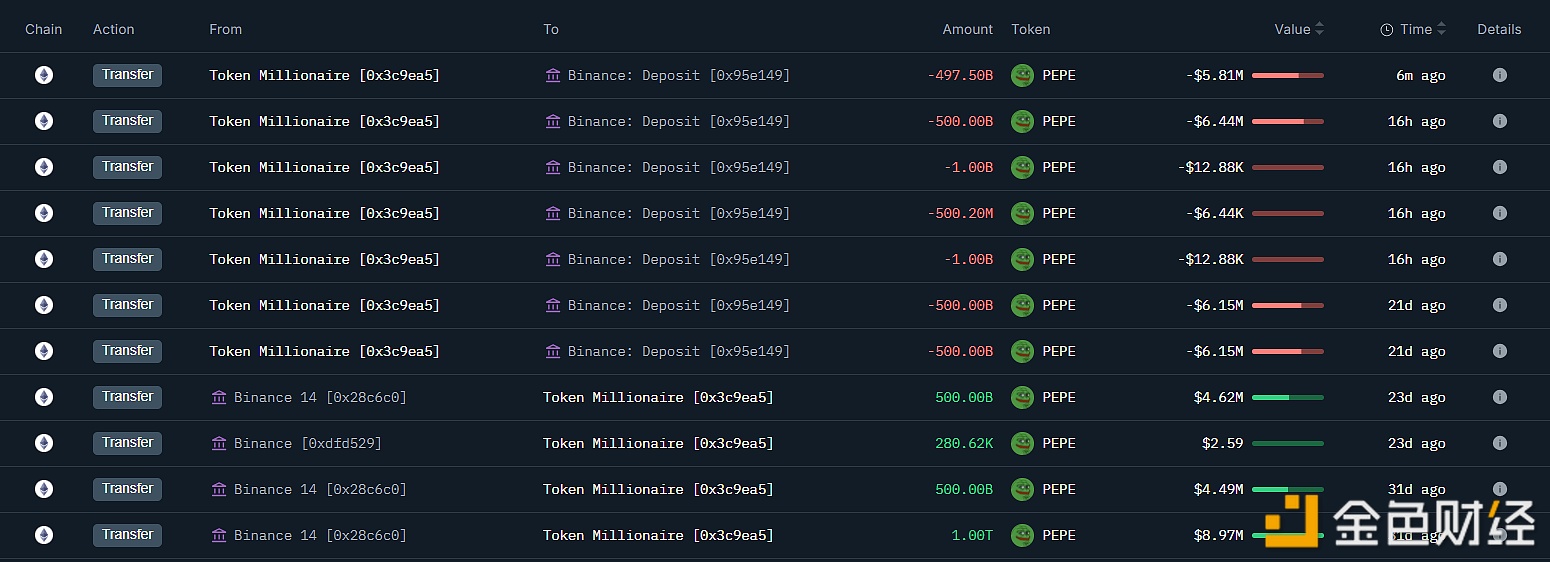Open Token Millionaire sender in -497.50B row
The image size is (1550, 562).
(324, 75)
